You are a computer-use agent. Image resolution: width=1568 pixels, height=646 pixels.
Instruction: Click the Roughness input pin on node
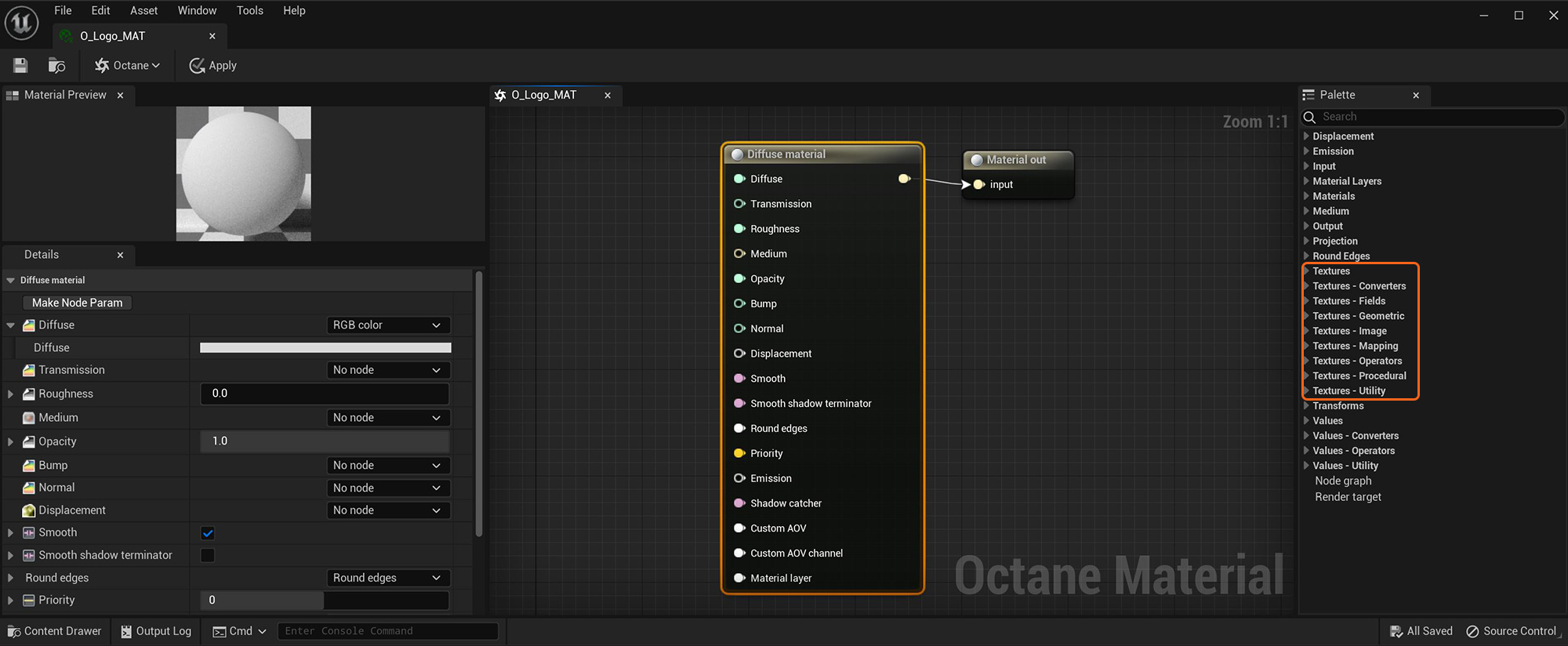click(739, 229)
